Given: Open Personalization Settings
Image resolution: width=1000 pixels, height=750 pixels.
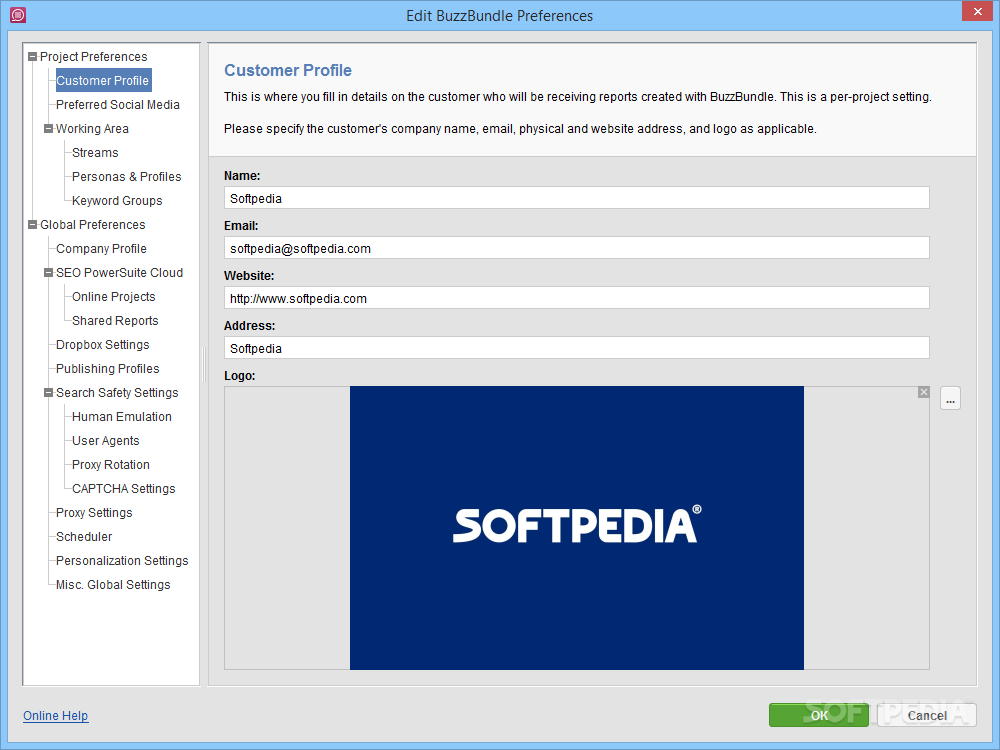Looking at the screenshot, I should pos(122,561).
